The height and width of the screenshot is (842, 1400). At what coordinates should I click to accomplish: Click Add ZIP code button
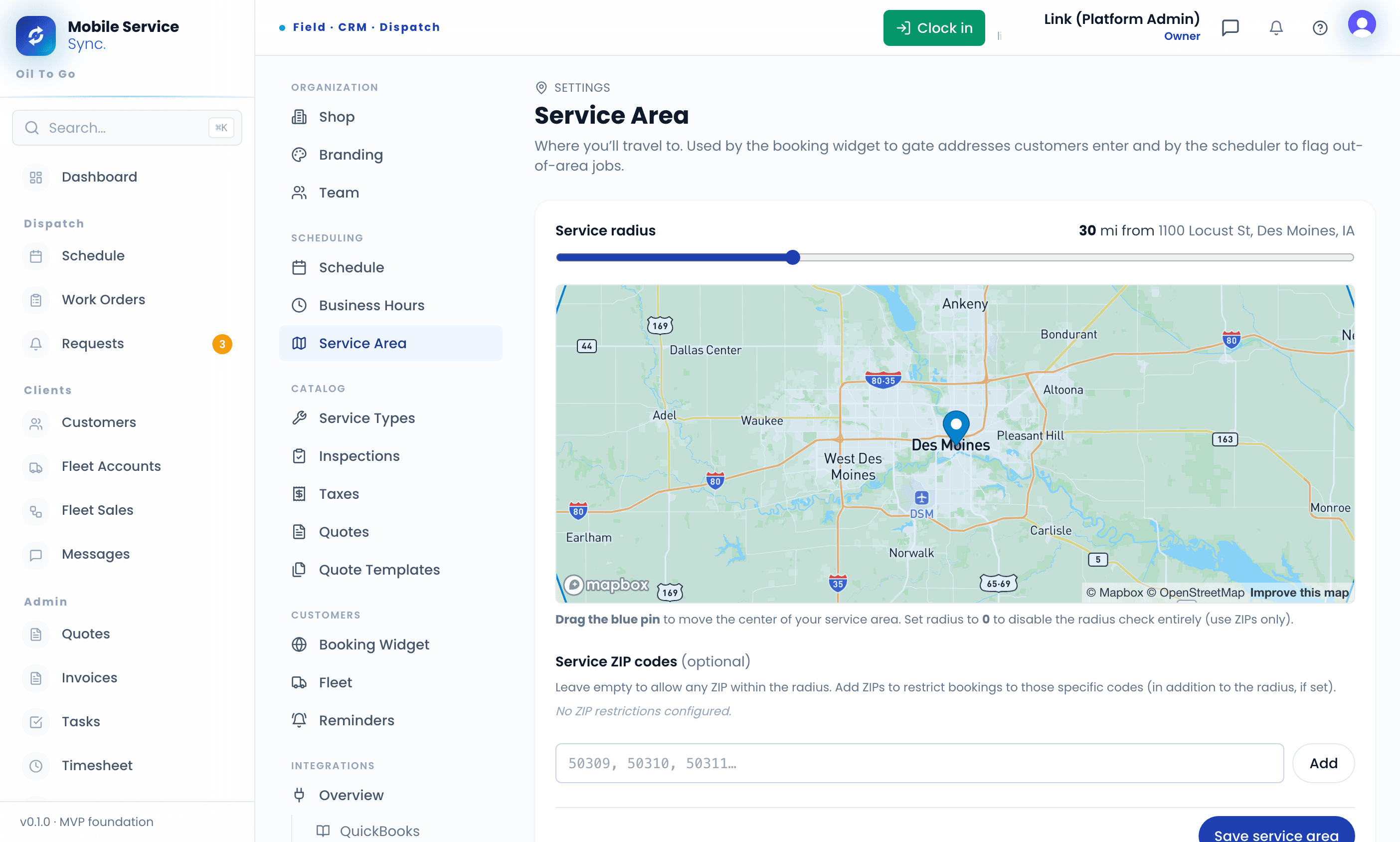click(x=1323, y=764)
